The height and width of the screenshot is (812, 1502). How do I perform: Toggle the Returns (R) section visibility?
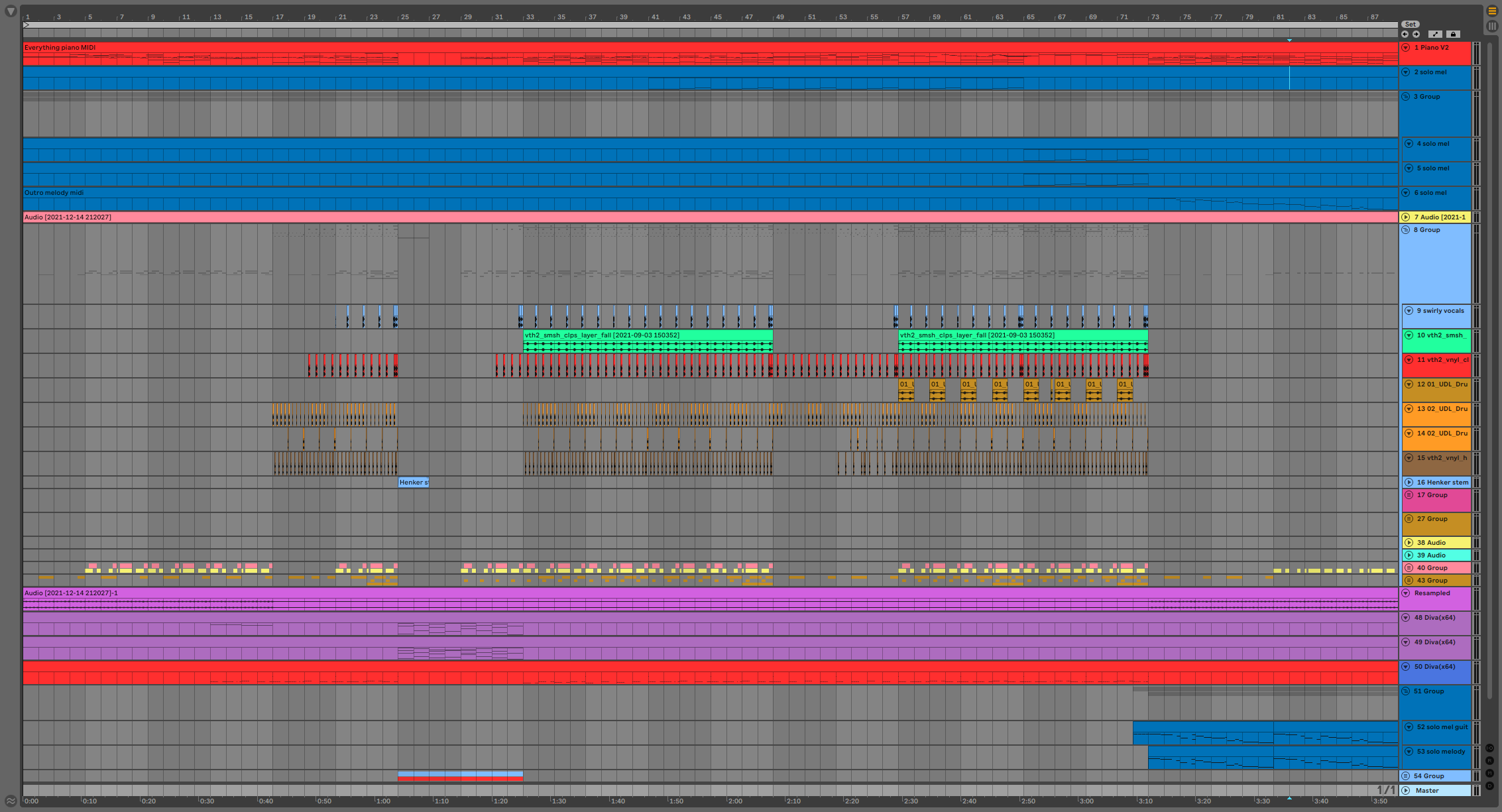(x=1489, y=760)
